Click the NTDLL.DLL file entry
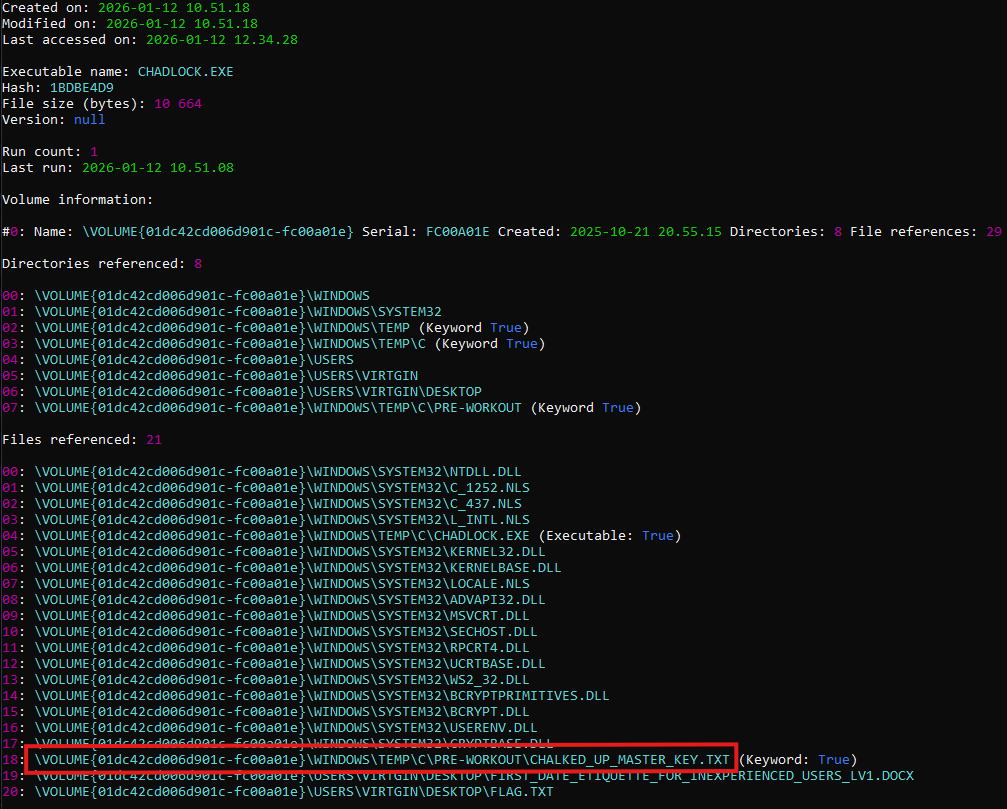1007x809 pixels. point(278,471)
